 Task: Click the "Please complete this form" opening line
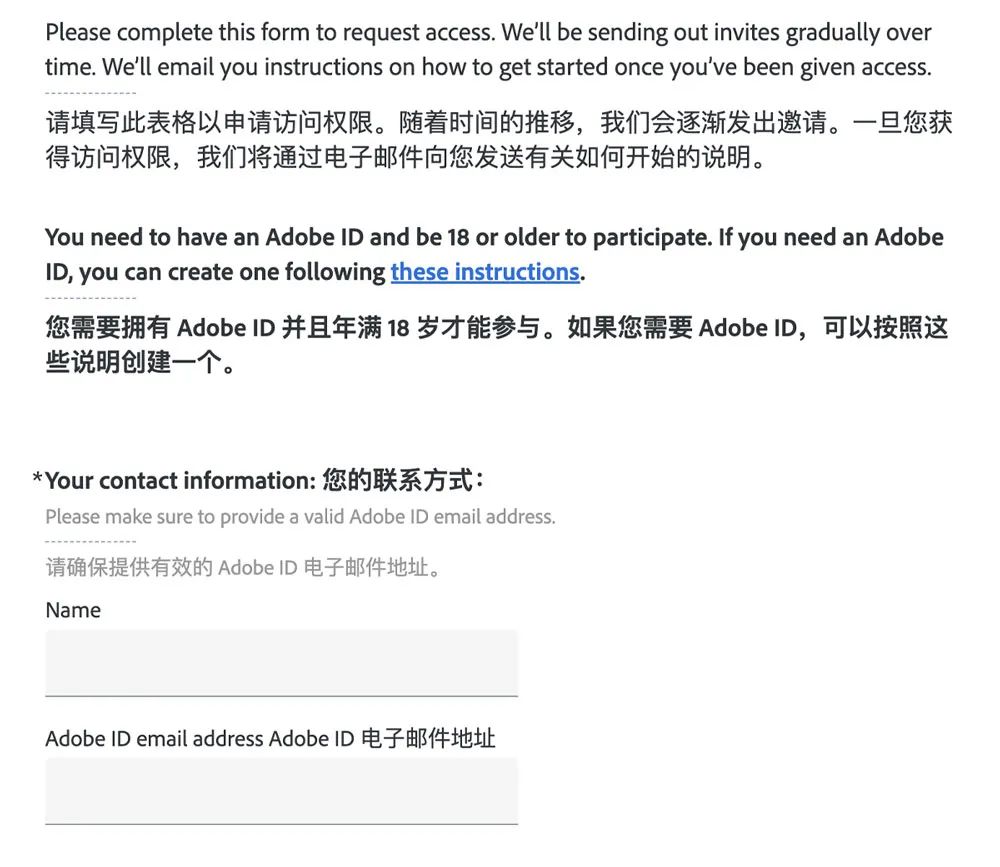coord(489,33)
